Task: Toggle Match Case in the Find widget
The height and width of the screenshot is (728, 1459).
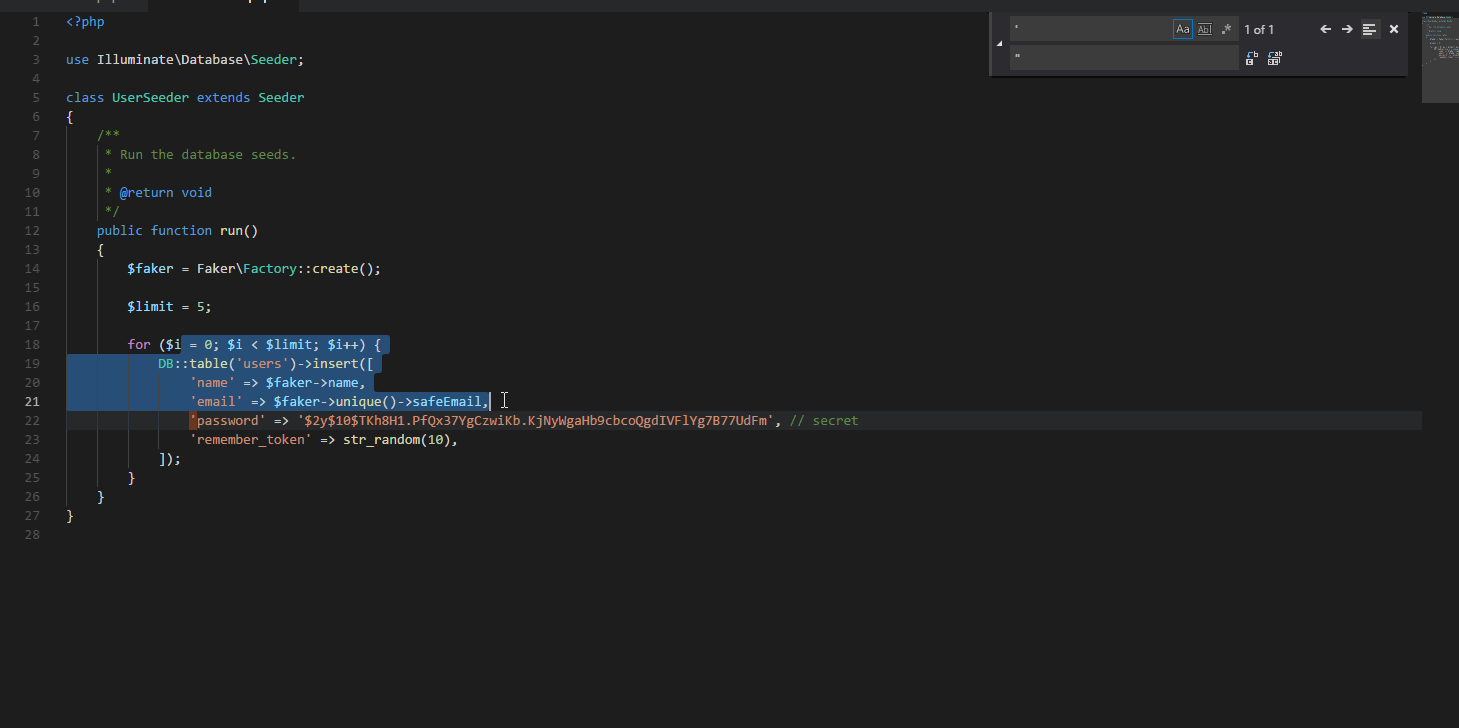Action: [1183, 29]
